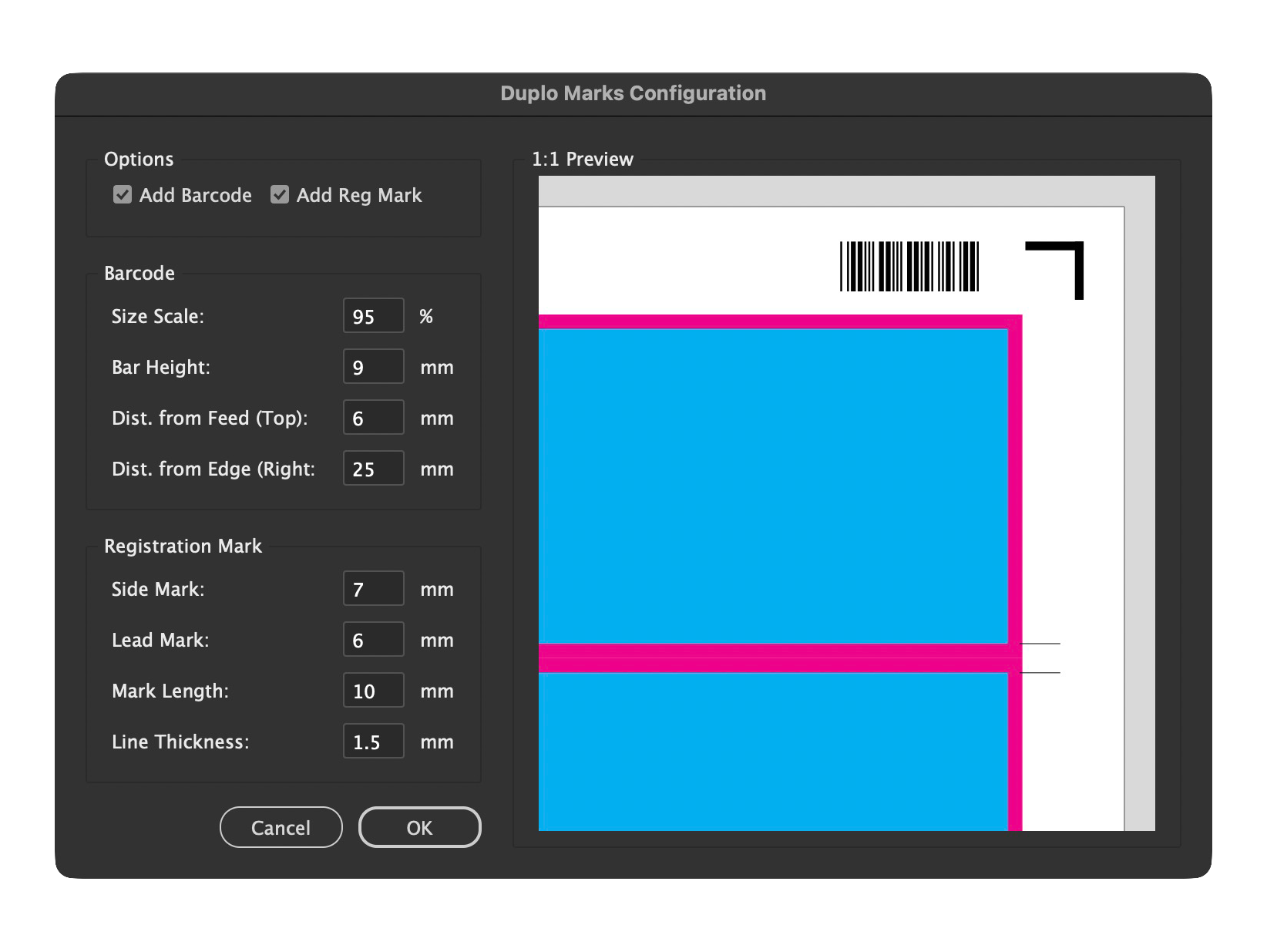This screenshot has height=952, width=1267.
Task: Select the Mark Length input field
Action: click(373, 690)
